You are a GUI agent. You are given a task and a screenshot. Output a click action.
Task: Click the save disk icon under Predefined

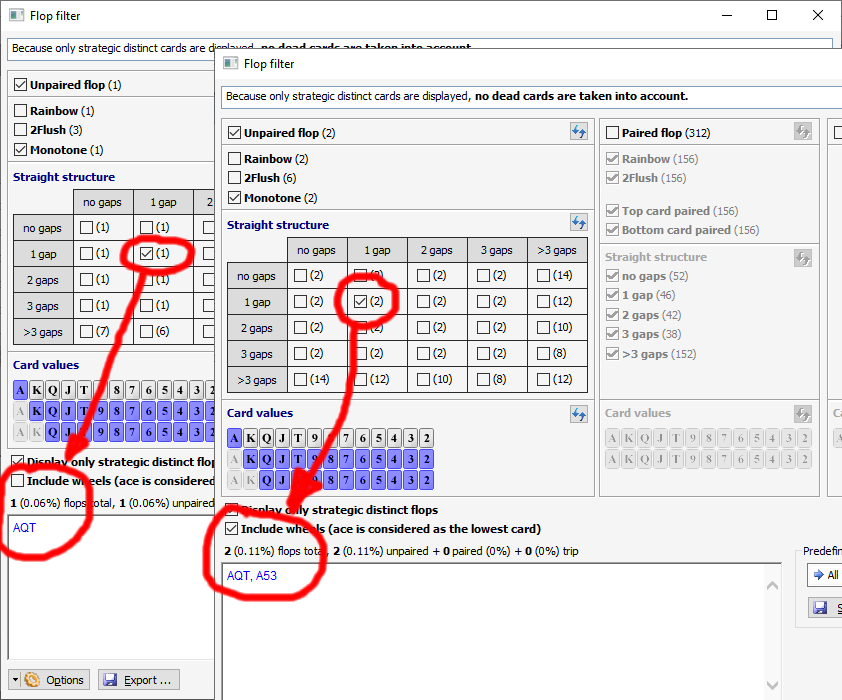pos(820,608)
